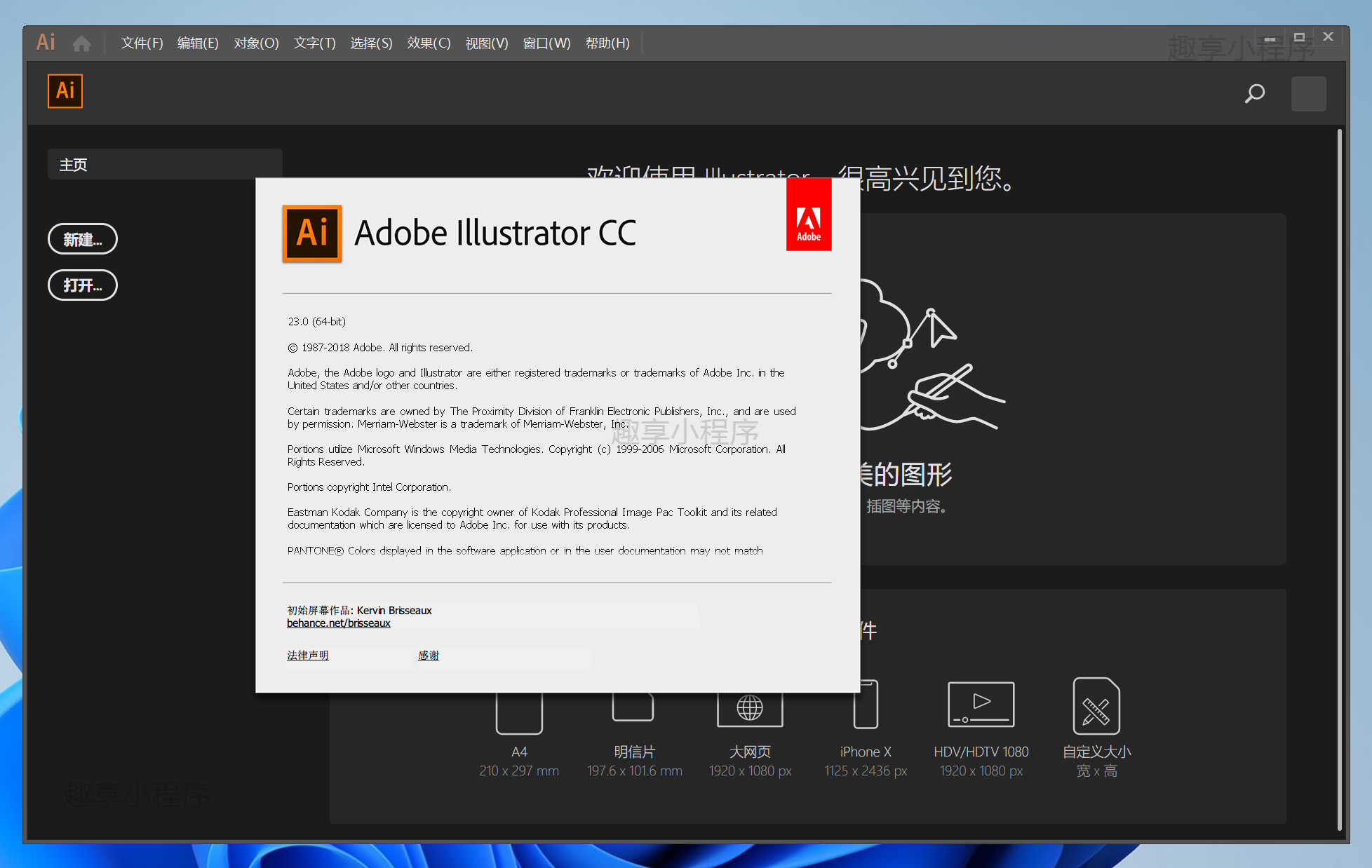Click the vertical scrollbar on right side
Viewport: 1372px width, 868px height.
1339,480
